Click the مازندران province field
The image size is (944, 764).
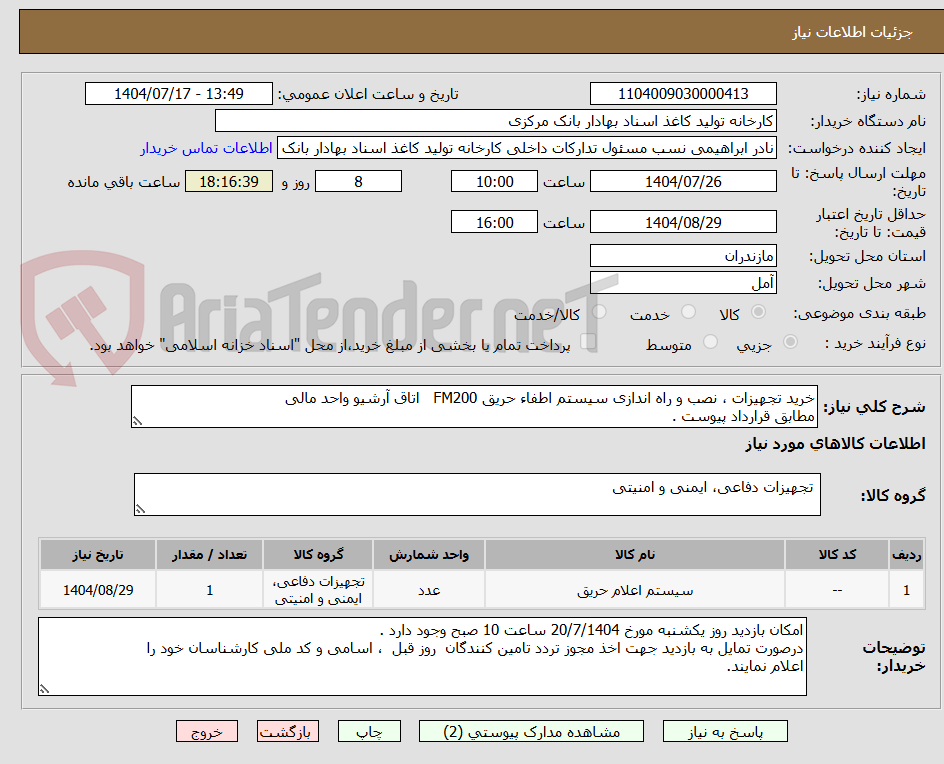click(x=683, y=255)
